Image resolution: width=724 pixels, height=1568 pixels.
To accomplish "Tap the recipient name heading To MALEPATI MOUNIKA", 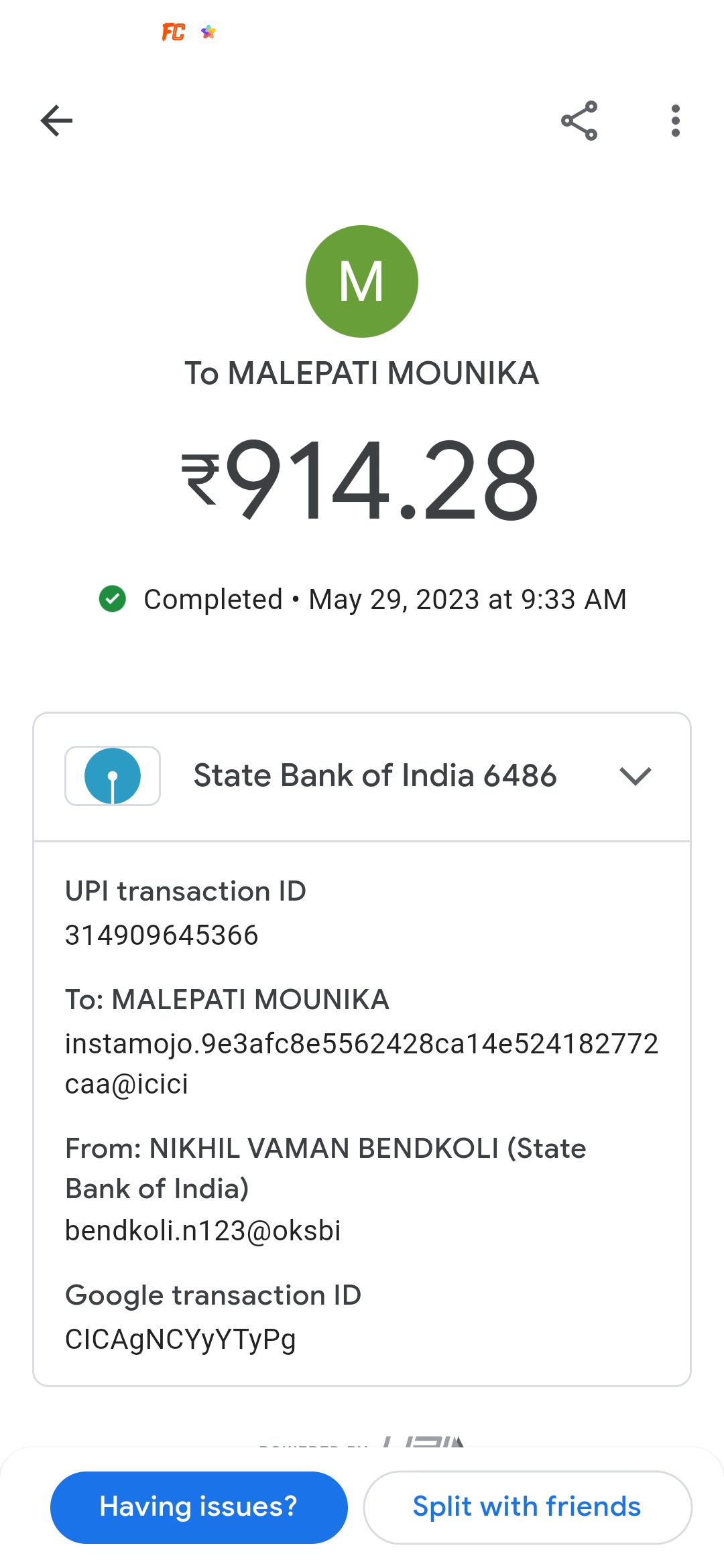I will point(362,373).
